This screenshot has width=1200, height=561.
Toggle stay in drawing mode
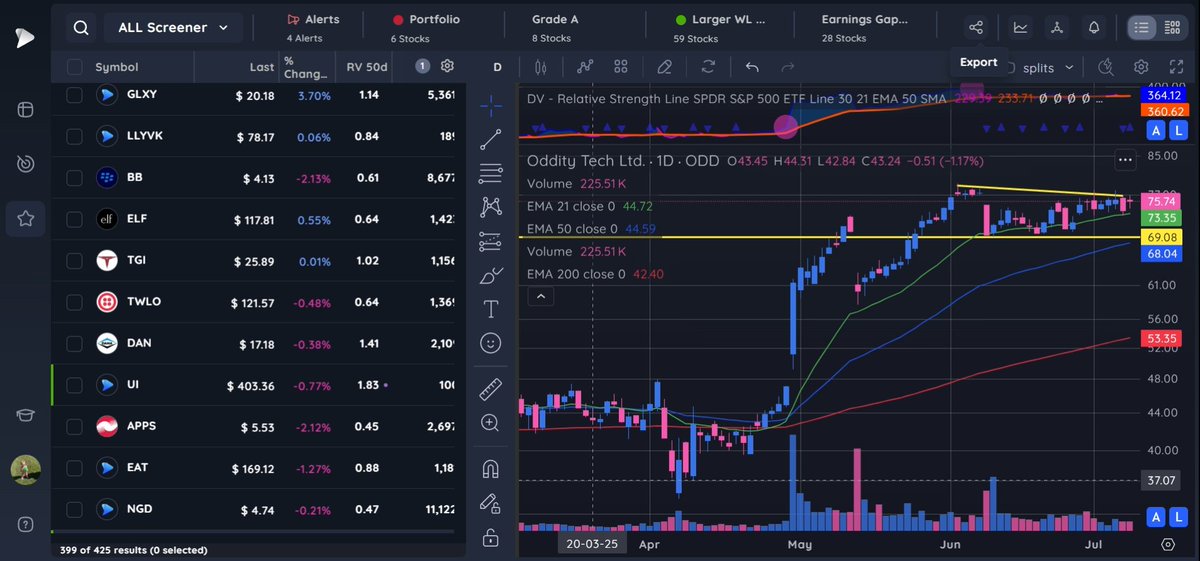click(x=491, y=502)
